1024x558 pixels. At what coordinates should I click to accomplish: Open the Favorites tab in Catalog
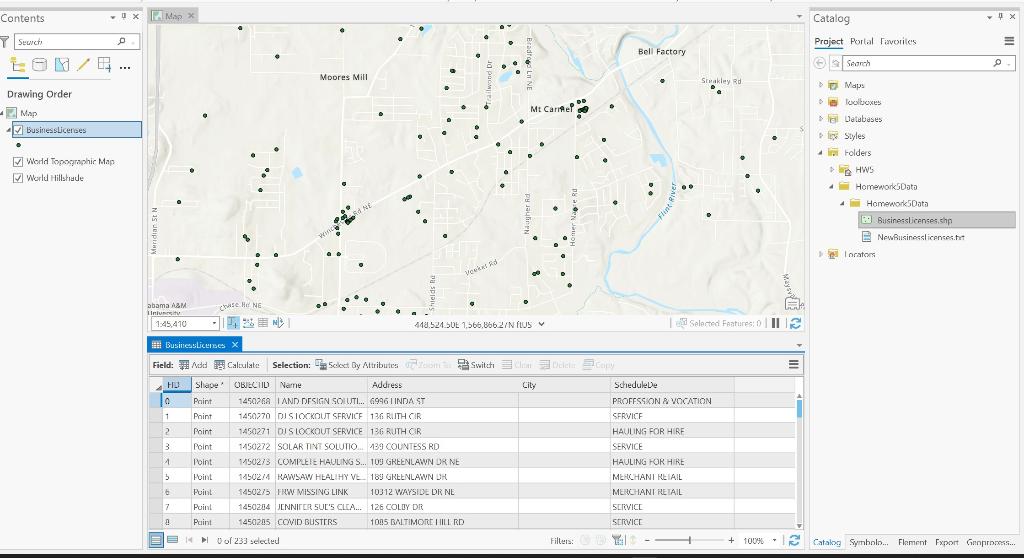tap(898, 41)
